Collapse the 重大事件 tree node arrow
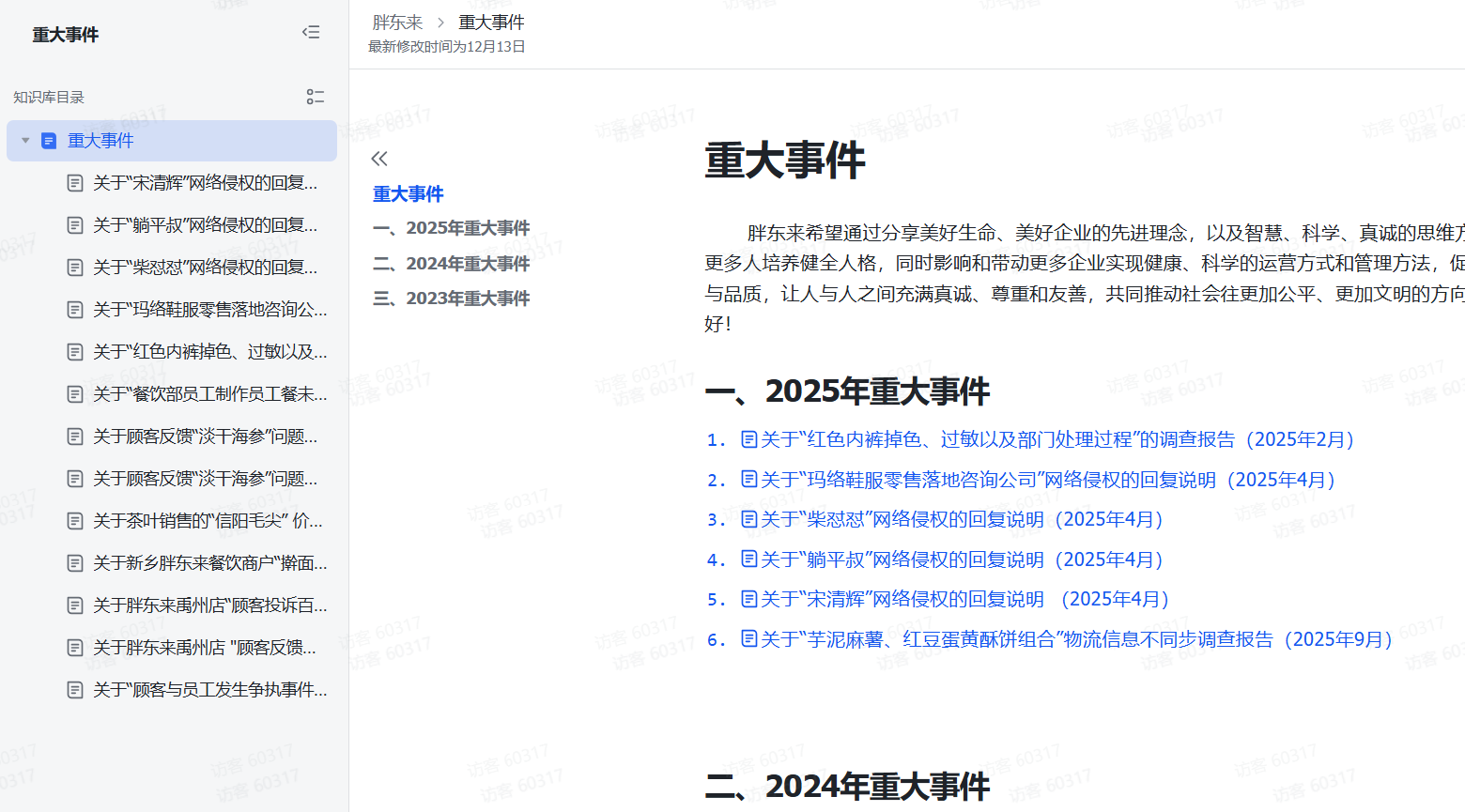The width and height of the screenshot is (1465, 812). pos(25,141)
